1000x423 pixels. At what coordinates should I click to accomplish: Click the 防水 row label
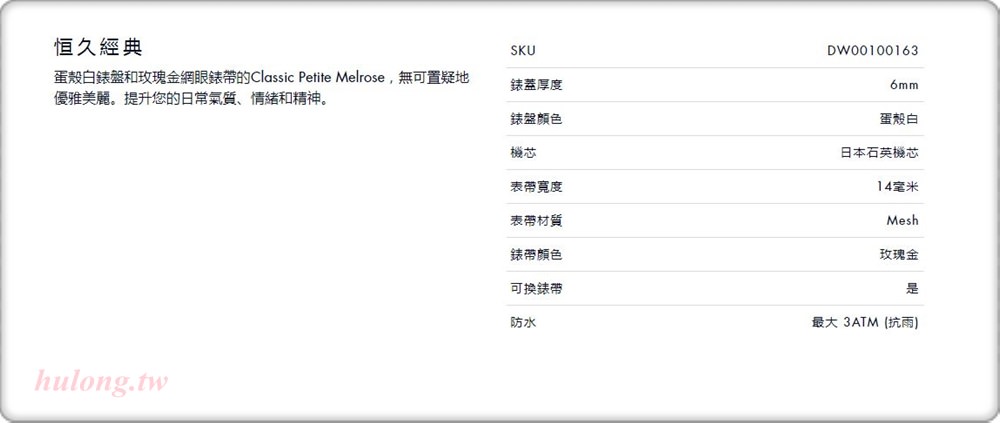[523, 323]
